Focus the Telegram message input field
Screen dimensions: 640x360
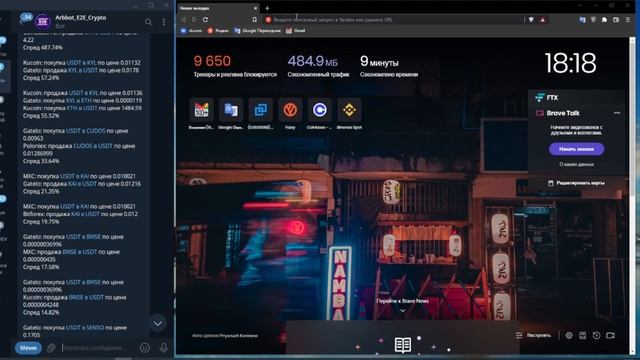coord(98,348)
